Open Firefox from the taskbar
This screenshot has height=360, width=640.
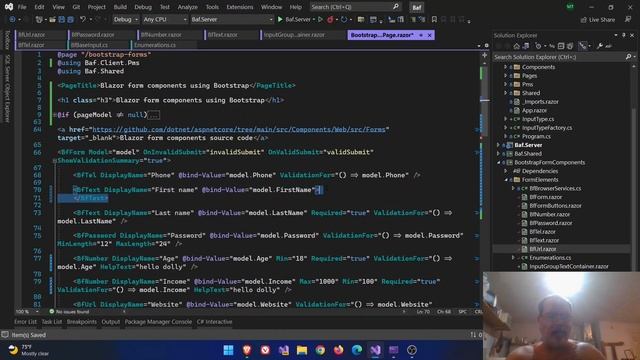click(338, 350)
